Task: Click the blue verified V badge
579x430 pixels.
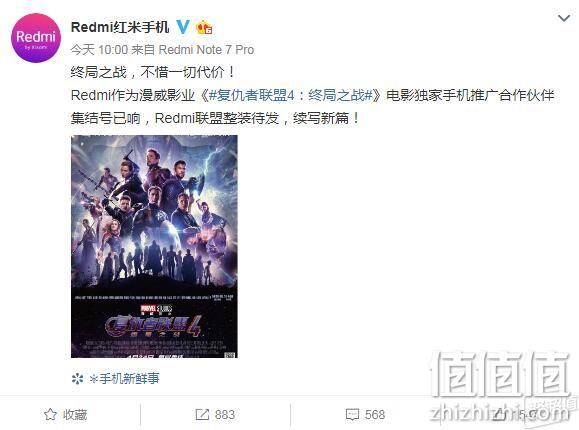Action: coord(183,27)
